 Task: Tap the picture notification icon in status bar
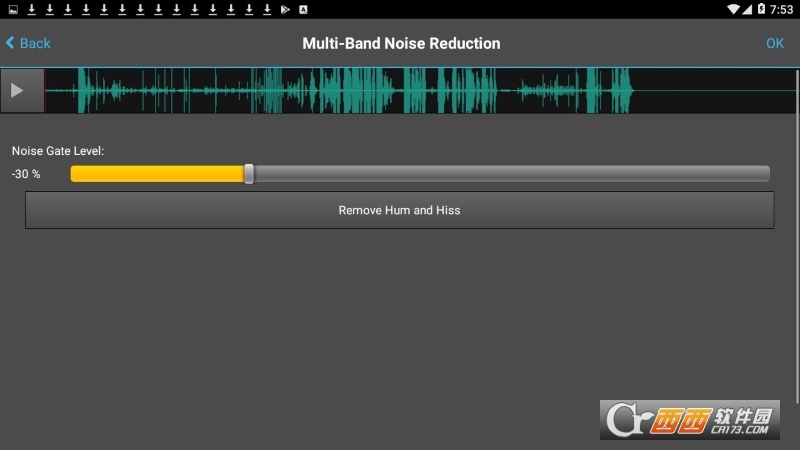(13, 10)
